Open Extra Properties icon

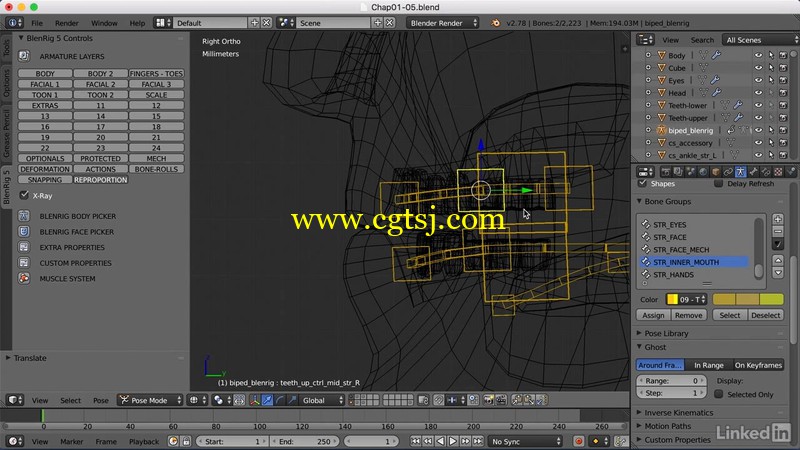click(24, 247)
